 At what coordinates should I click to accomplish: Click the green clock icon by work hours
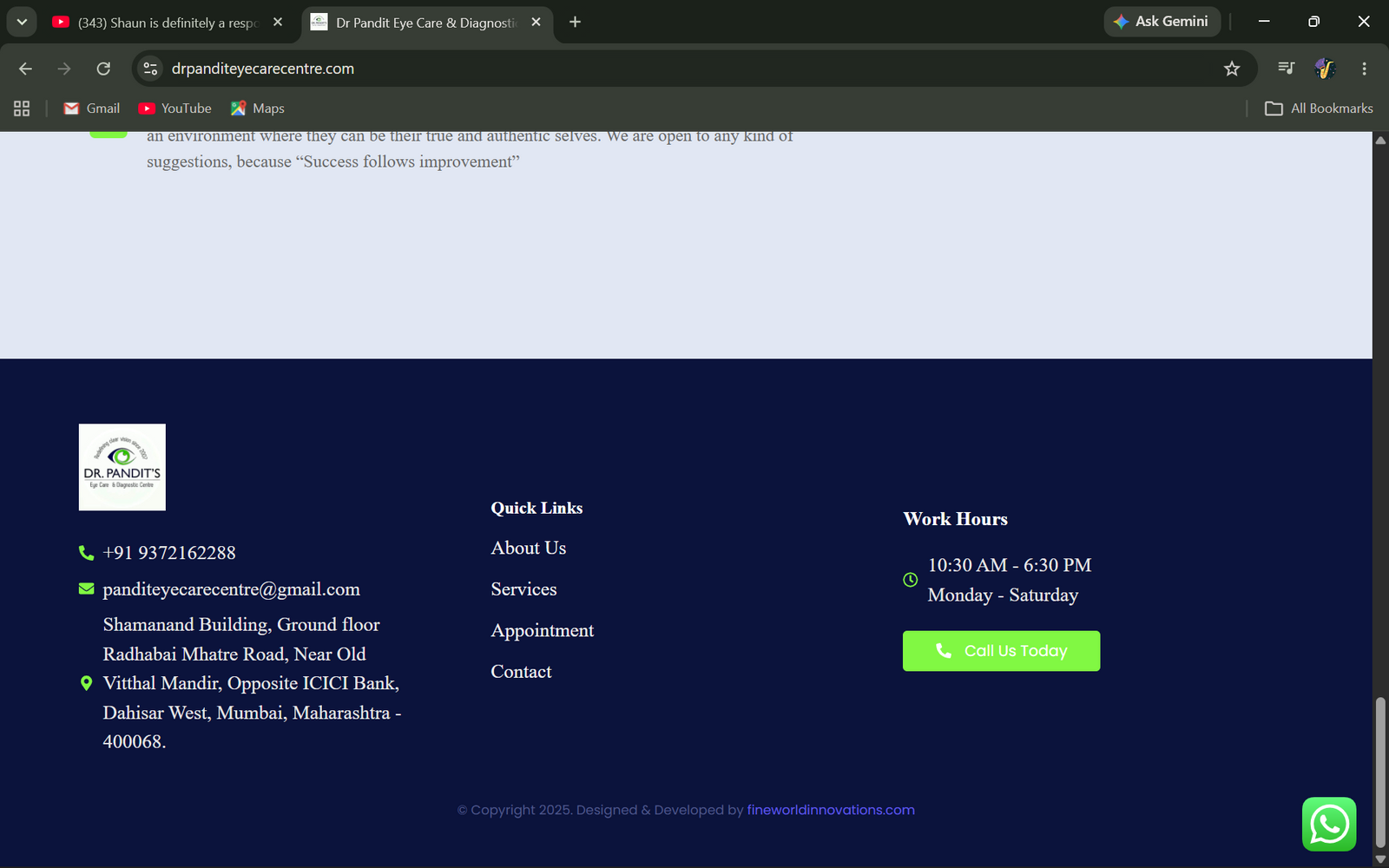pos(910,580)
